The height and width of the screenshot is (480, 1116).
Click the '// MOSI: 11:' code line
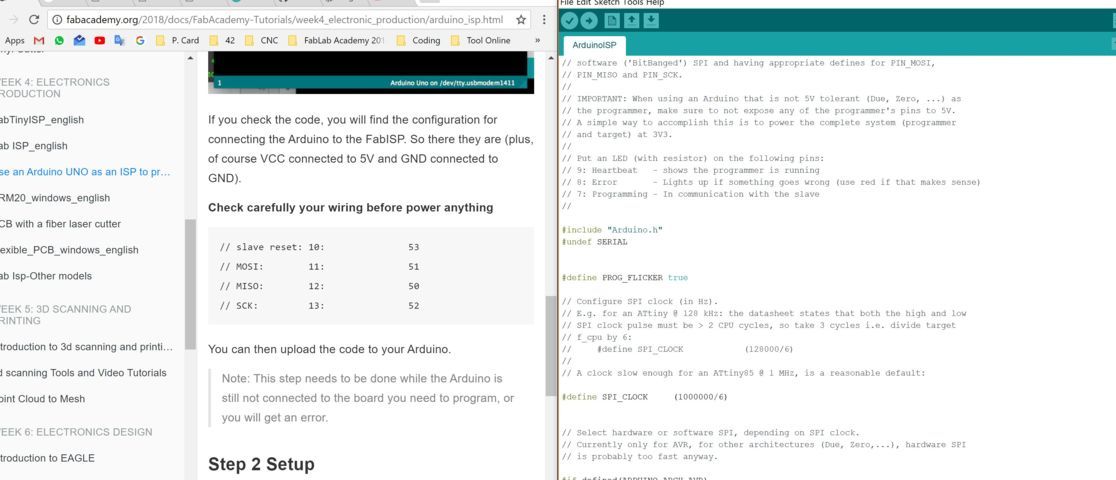(320, 266)
